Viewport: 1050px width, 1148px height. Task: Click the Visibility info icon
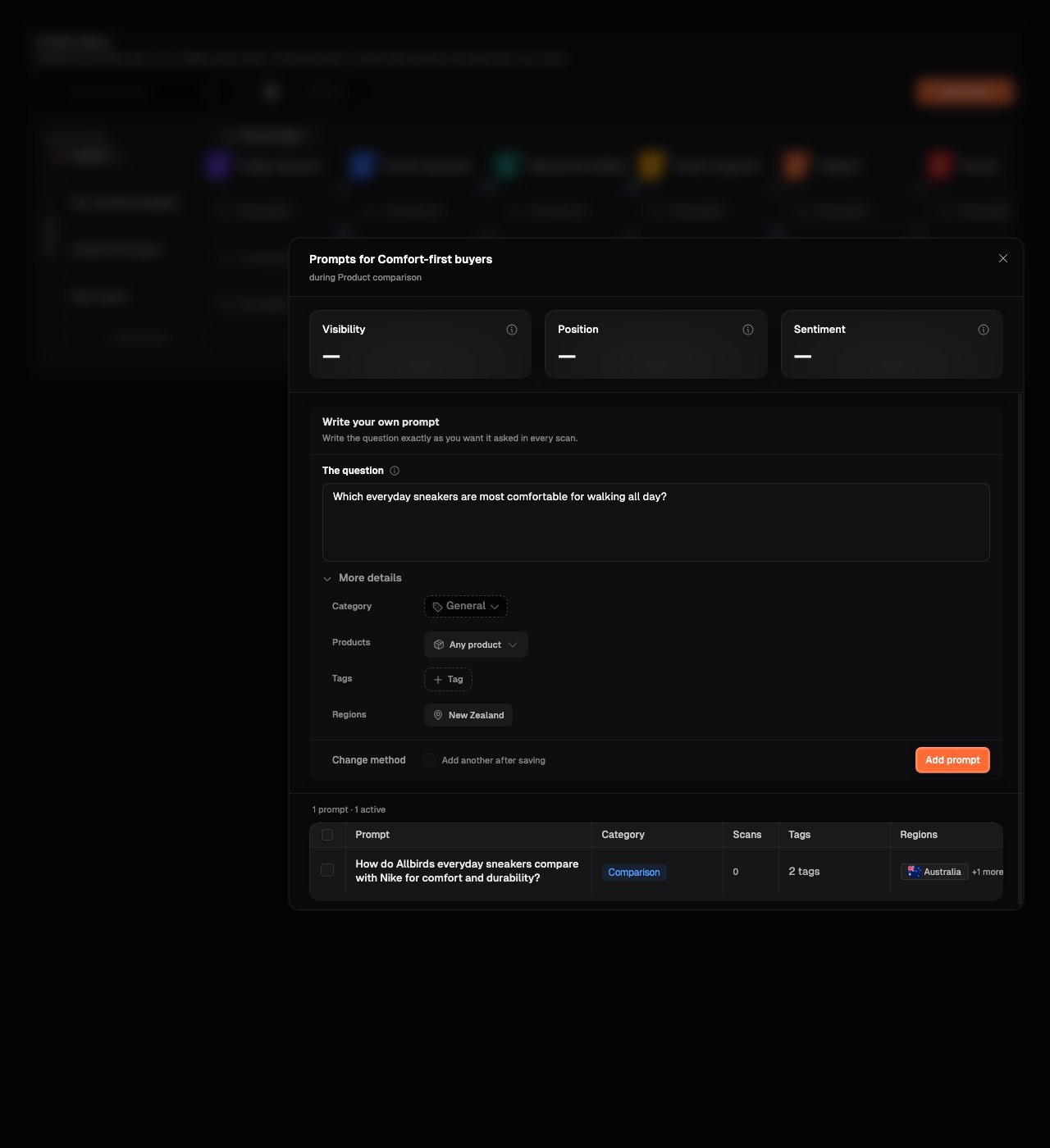point(512,330)
